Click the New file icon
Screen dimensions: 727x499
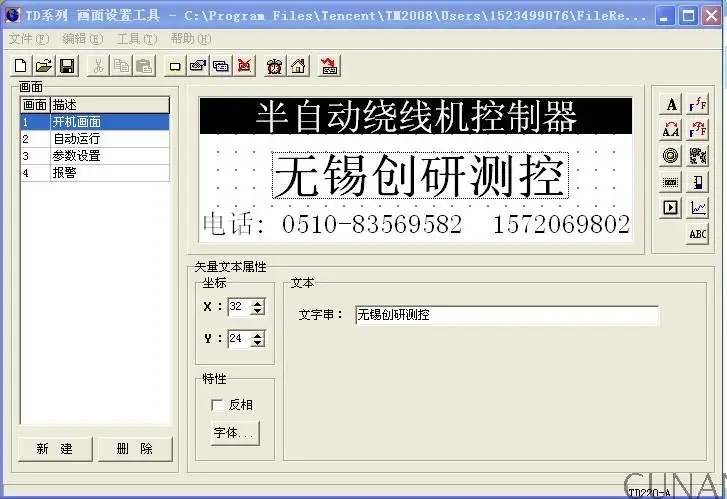(x=20, y=66)
